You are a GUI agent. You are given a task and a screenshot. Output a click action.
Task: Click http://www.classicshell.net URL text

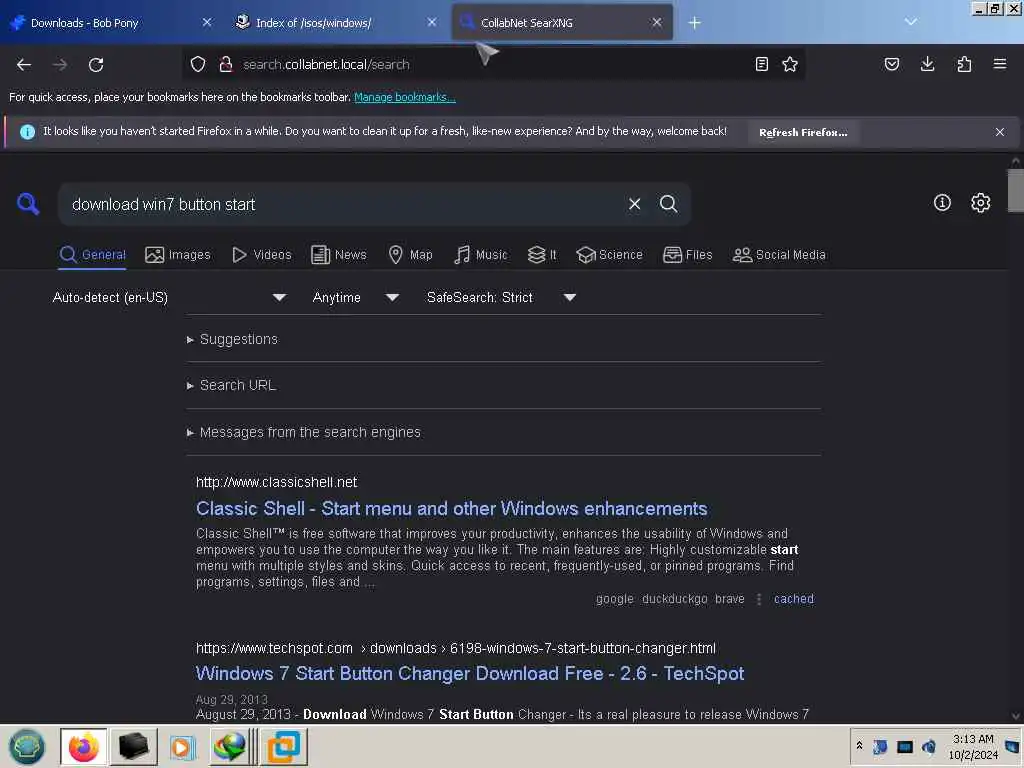point(277,482)
